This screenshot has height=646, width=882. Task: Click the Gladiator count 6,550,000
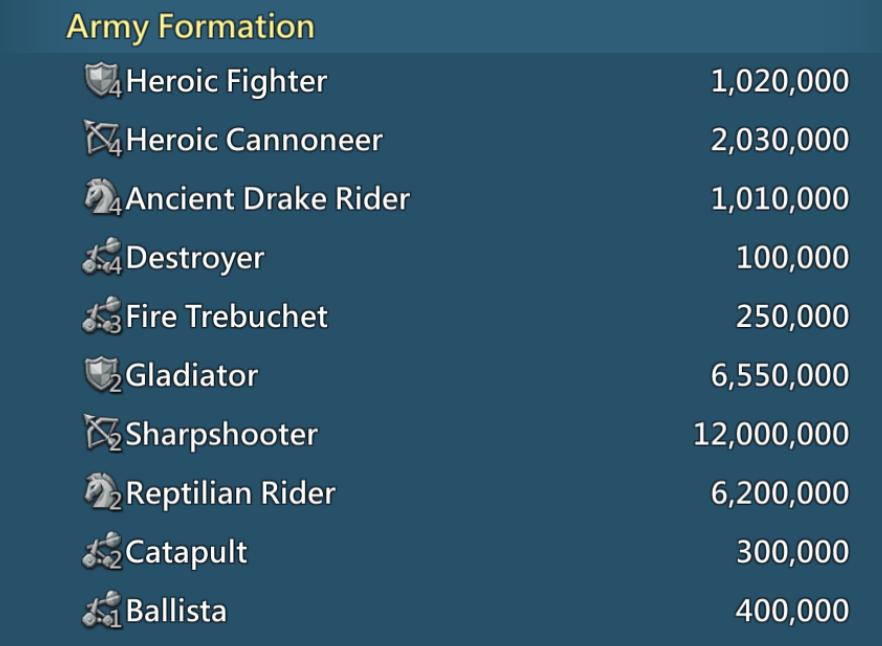click(780, 375)
